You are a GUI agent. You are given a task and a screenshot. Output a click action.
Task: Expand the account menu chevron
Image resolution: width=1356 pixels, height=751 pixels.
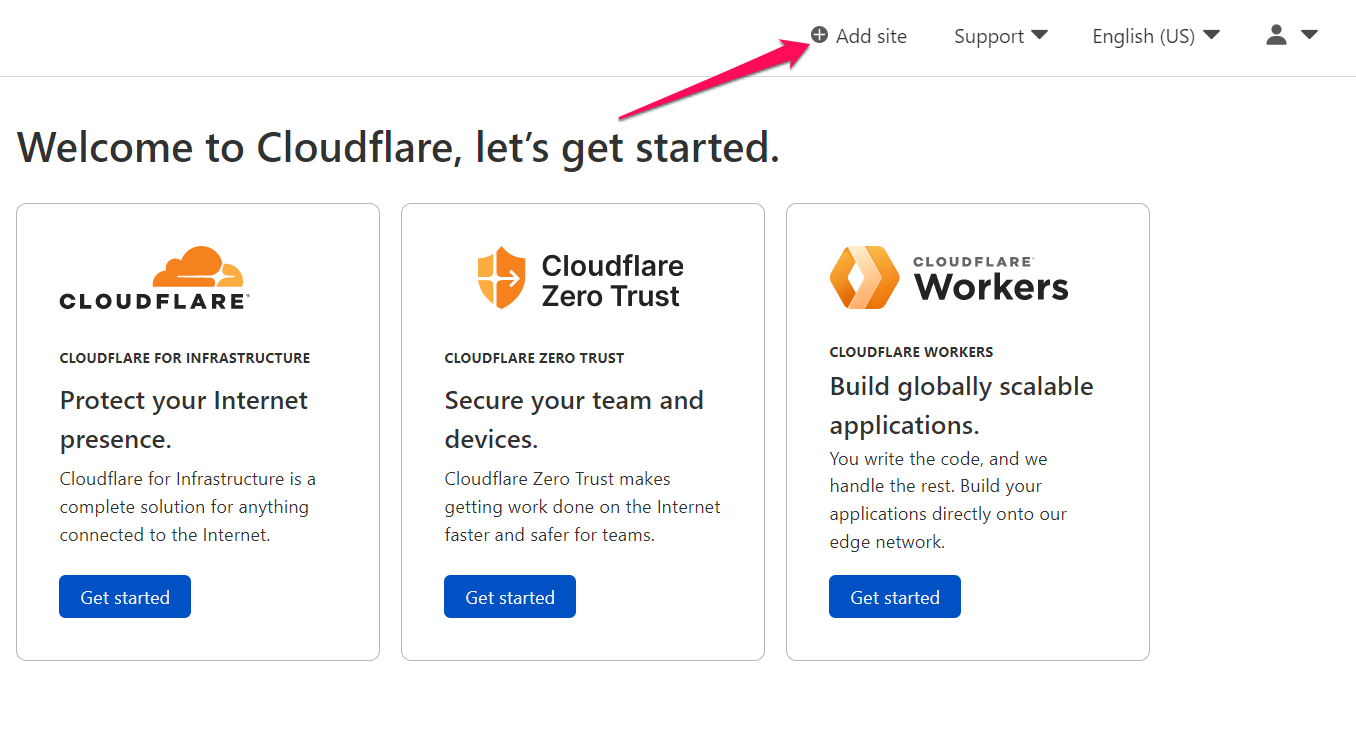point(1310,35)
